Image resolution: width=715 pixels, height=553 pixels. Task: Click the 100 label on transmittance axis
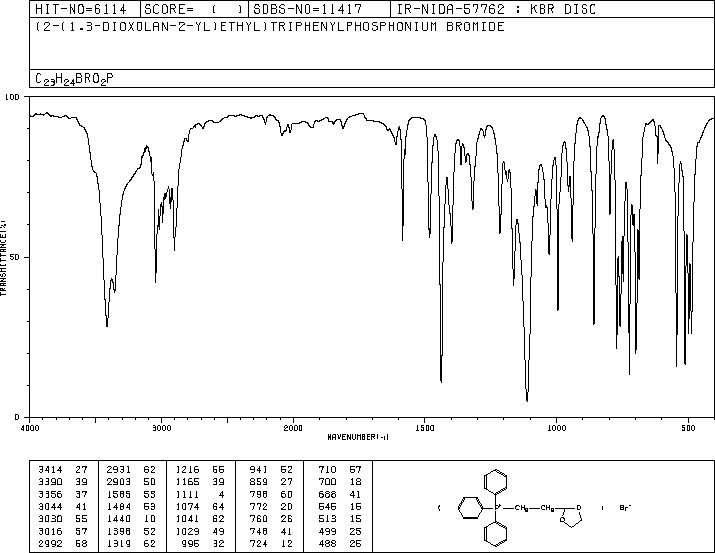tap(12, 97)
